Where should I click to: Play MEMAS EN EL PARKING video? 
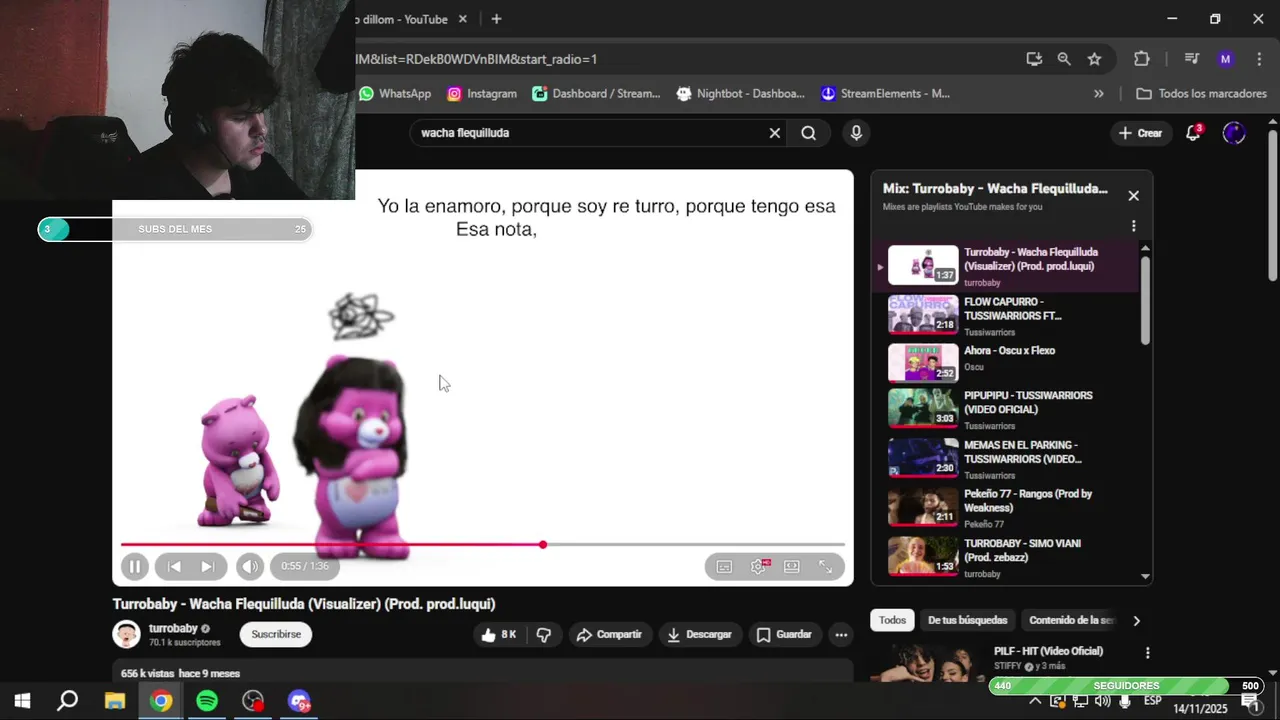(x=1005, y=458)
